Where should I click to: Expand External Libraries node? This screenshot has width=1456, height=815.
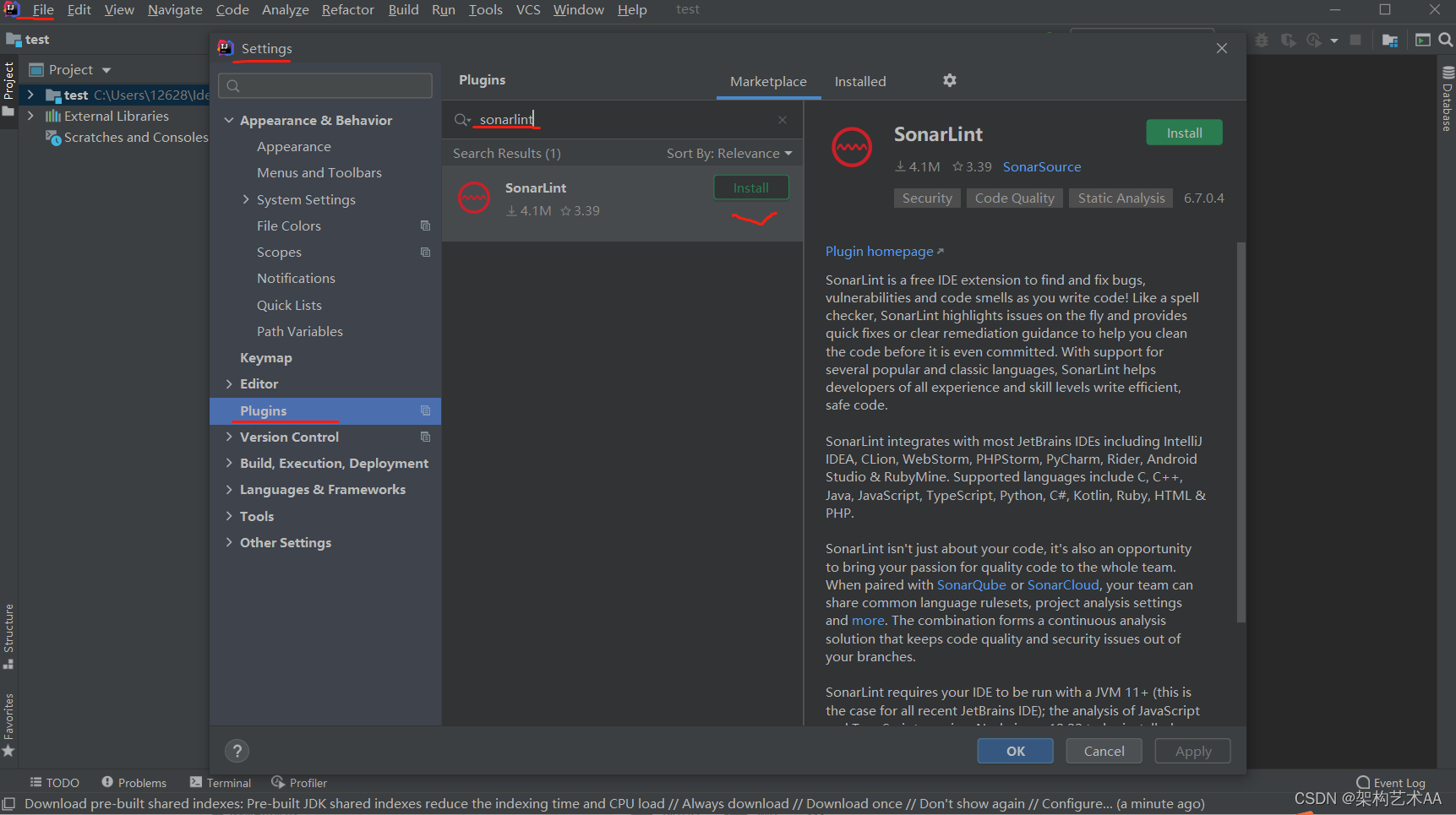pos(30,116)
